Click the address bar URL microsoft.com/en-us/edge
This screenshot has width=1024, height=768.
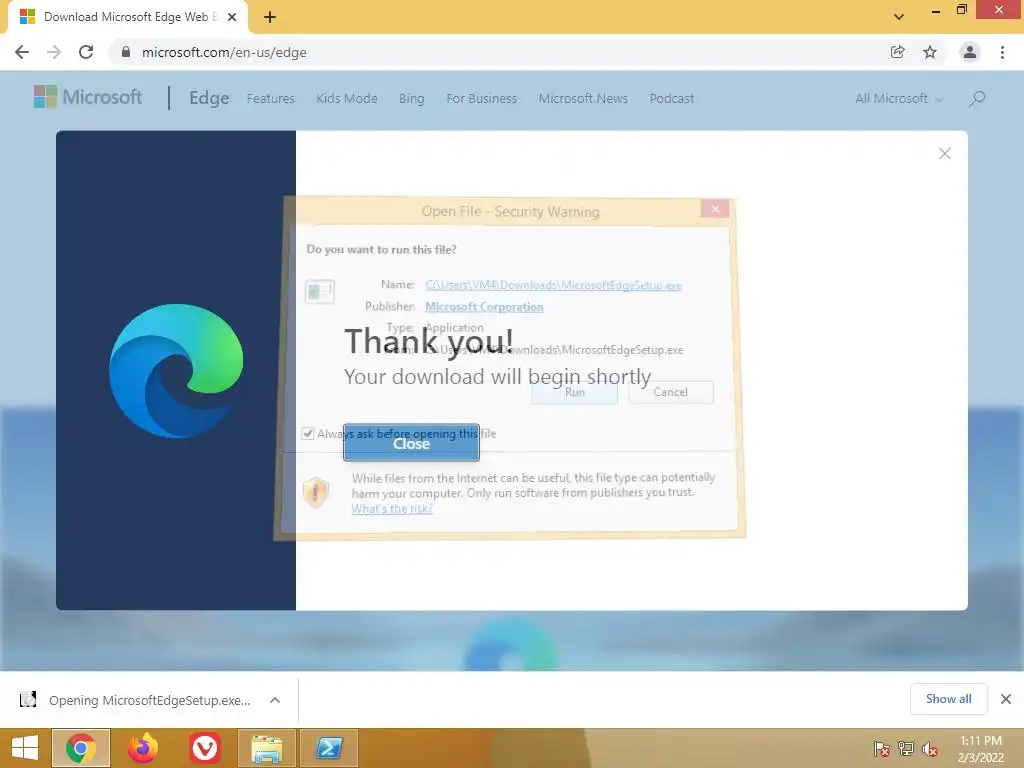pyautogui.click(x=224, y=52)
